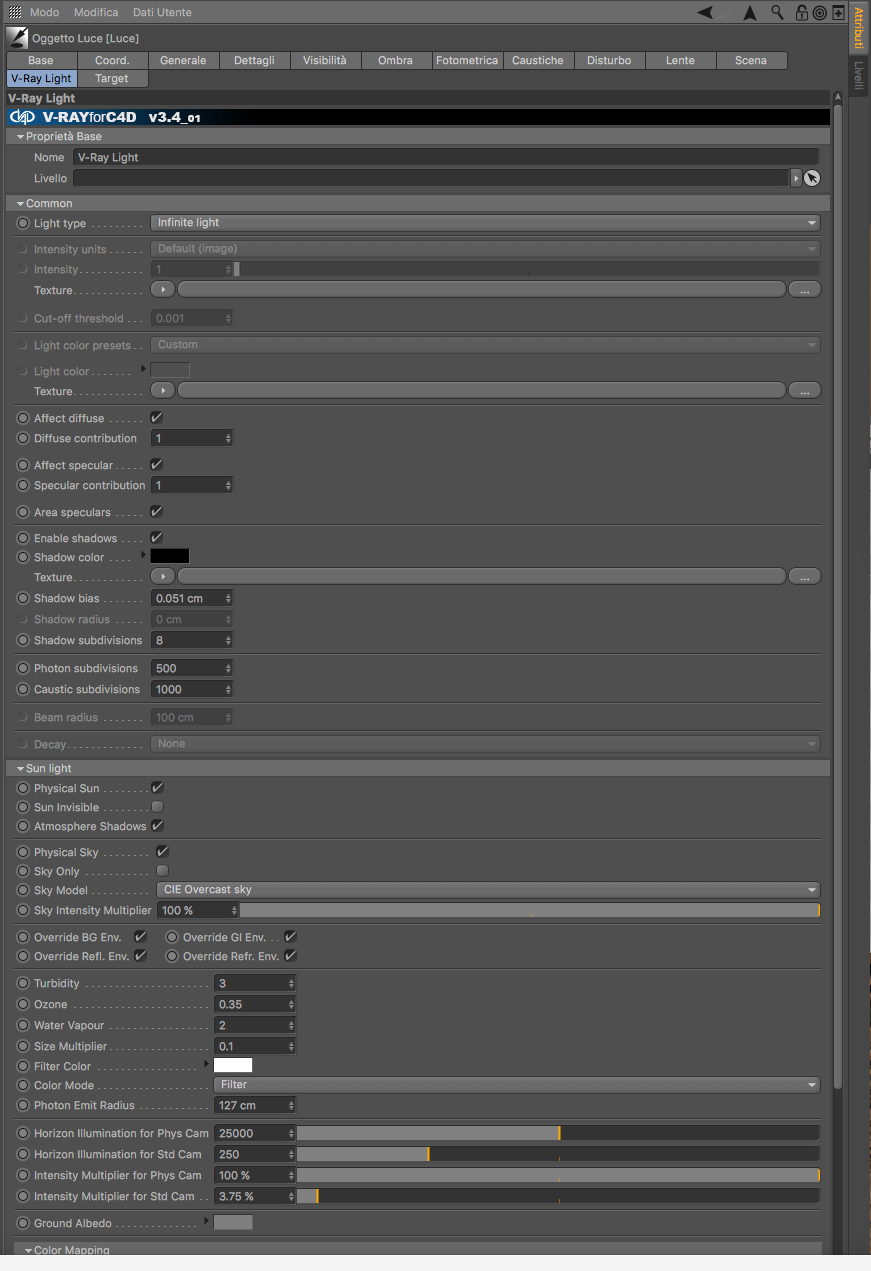Open the Livelli side tab

click(x=859, y=77)
